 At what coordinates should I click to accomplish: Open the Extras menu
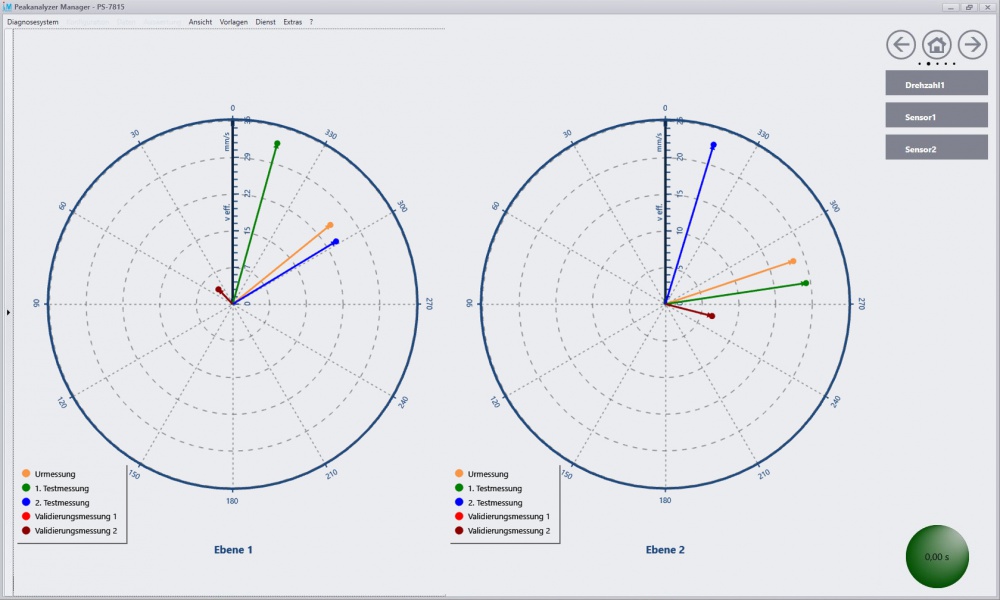pos(292,21)
